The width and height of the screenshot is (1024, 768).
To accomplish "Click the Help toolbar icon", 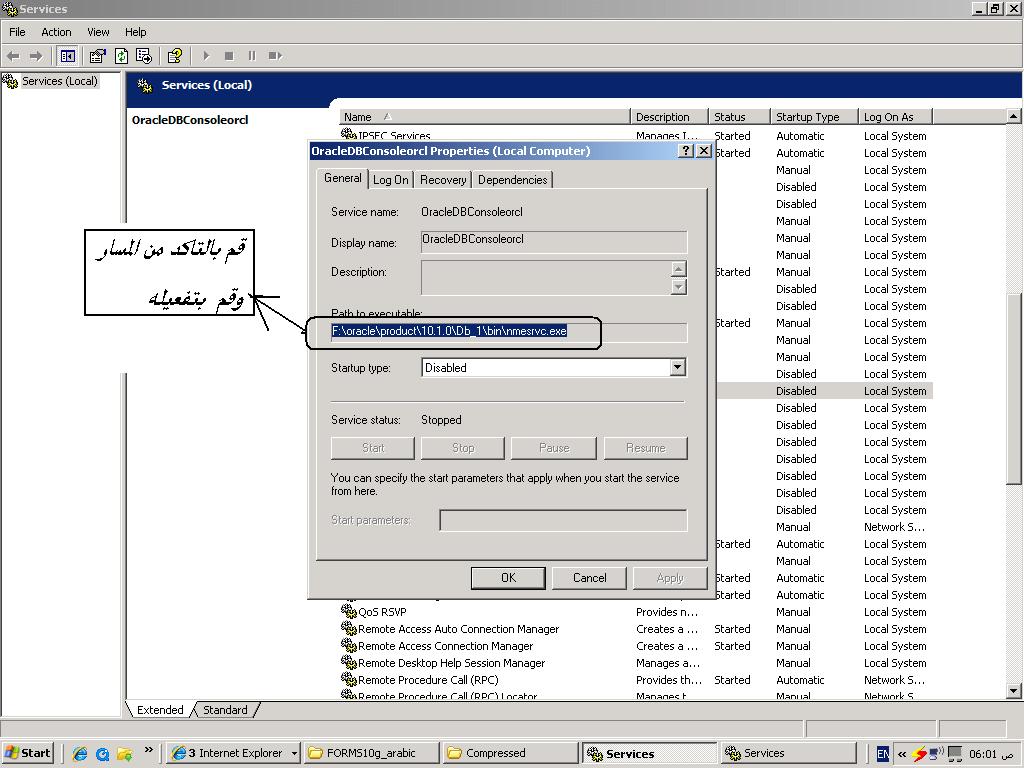I will point(175,56).
